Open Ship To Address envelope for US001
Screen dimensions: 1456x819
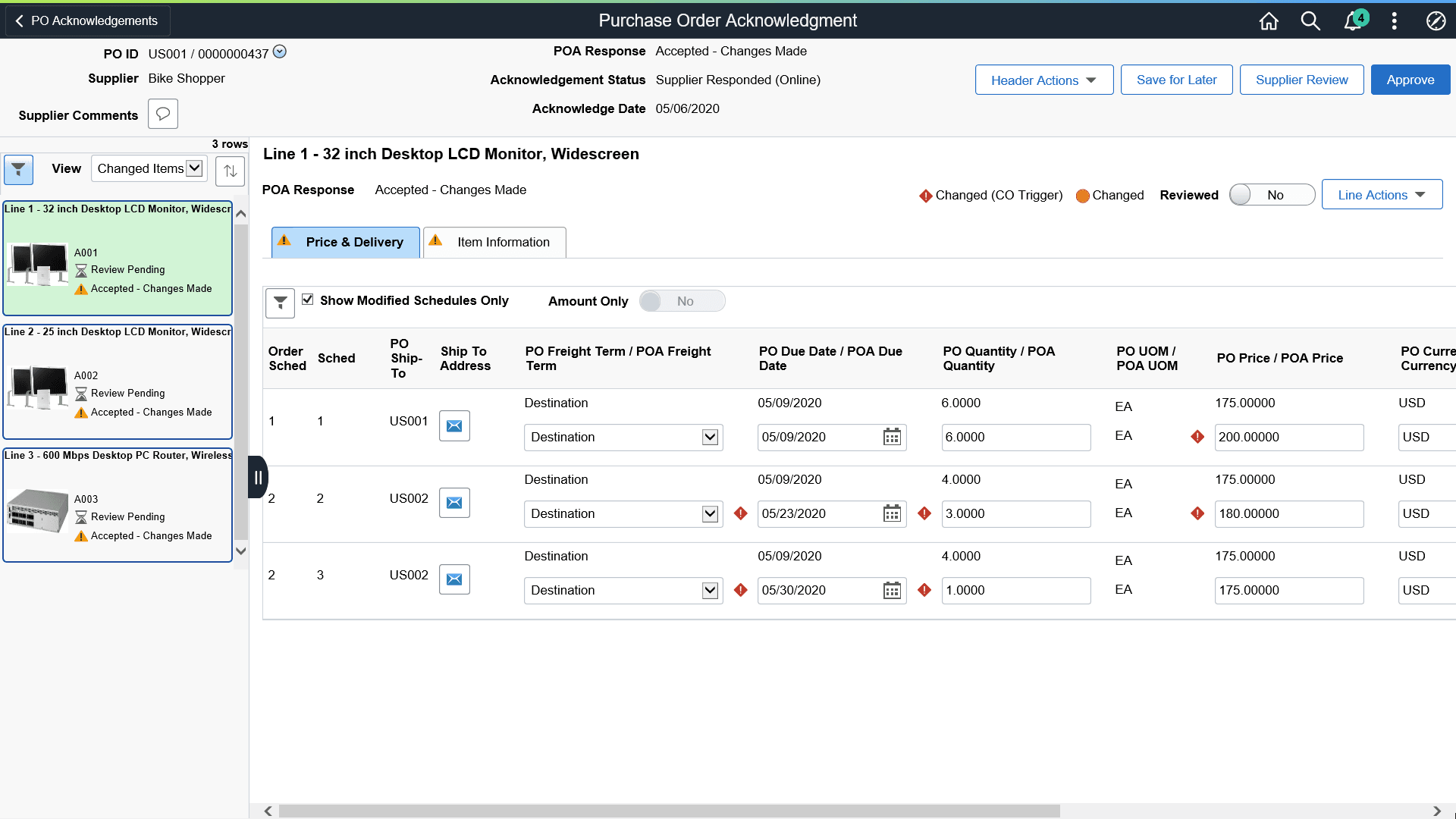(454, 426)
